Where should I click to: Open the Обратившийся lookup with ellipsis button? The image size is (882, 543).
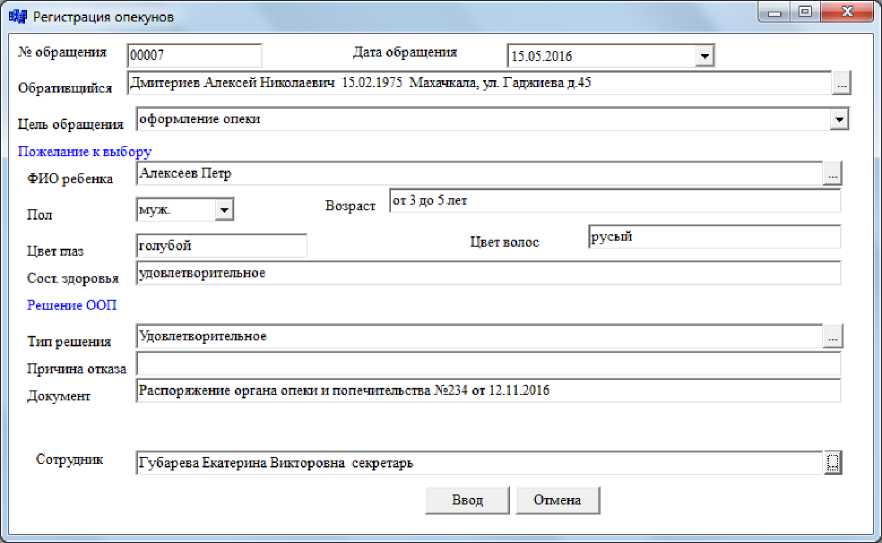tap(842, 83)
